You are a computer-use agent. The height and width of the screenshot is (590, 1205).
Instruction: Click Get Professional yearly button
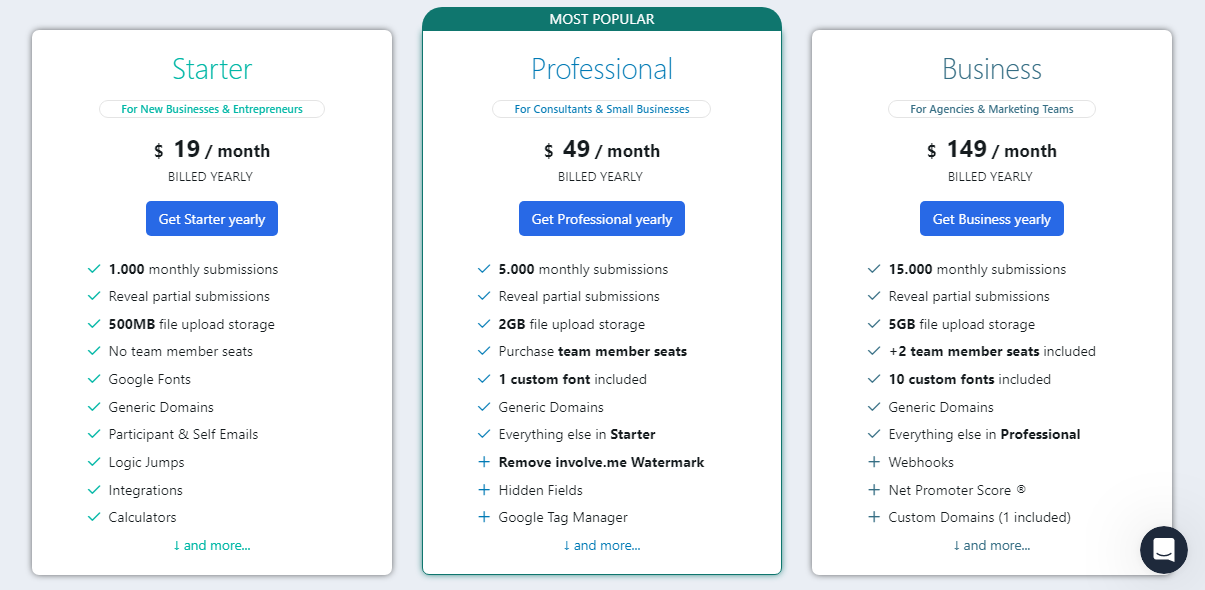[602, 219]
